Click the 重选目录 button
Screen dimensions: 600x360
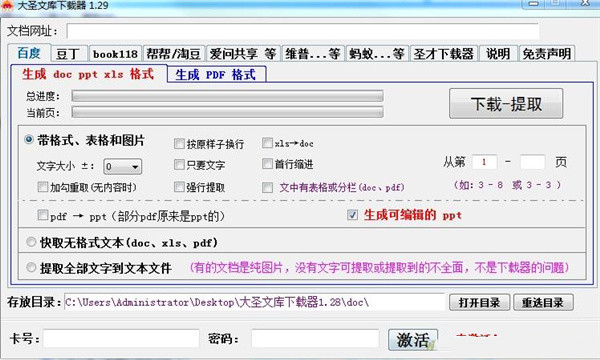[x=543, y=303]
